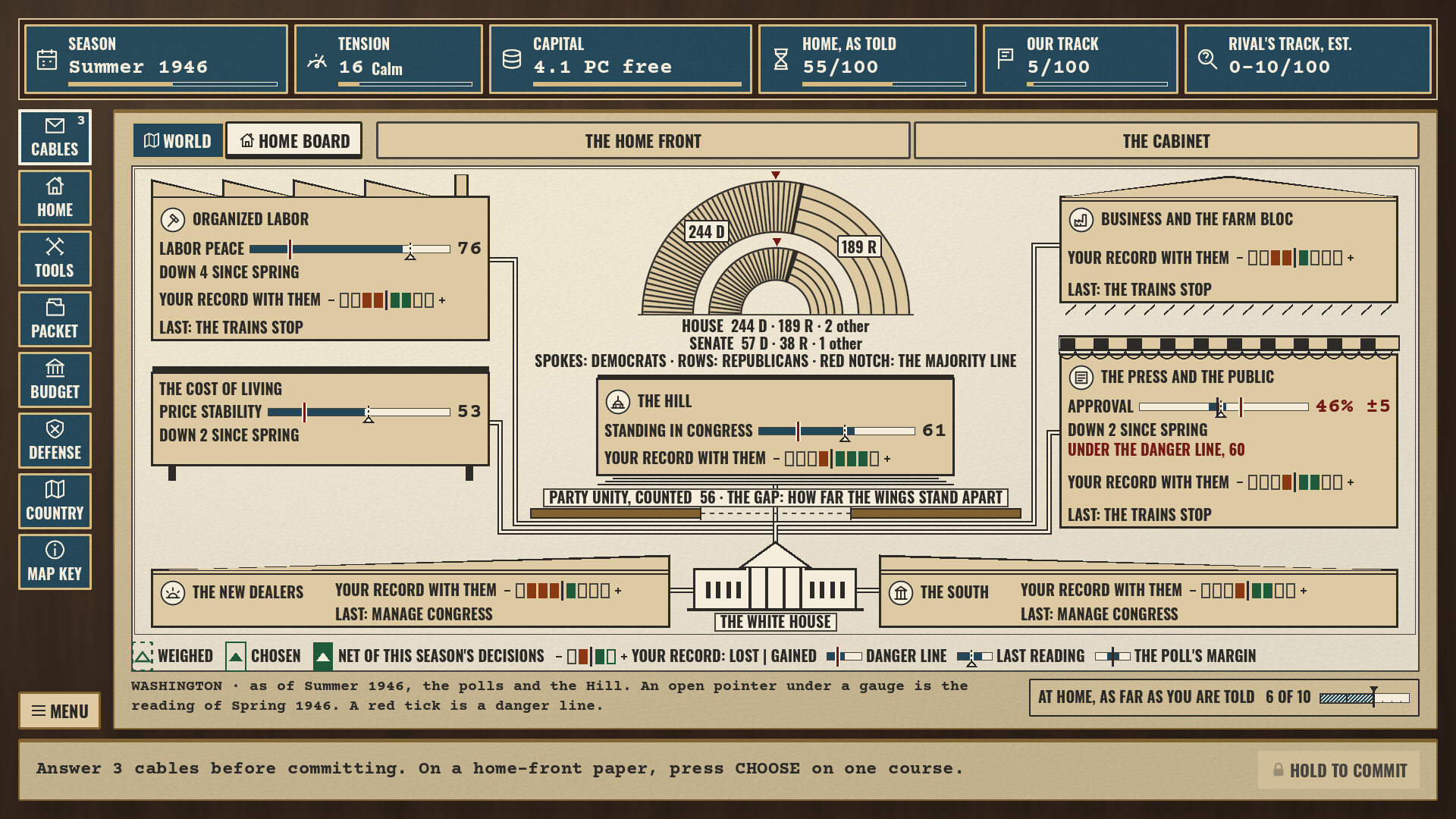Go to the Home sidebar section
1456x819 pixels.
tap(55, 198)
